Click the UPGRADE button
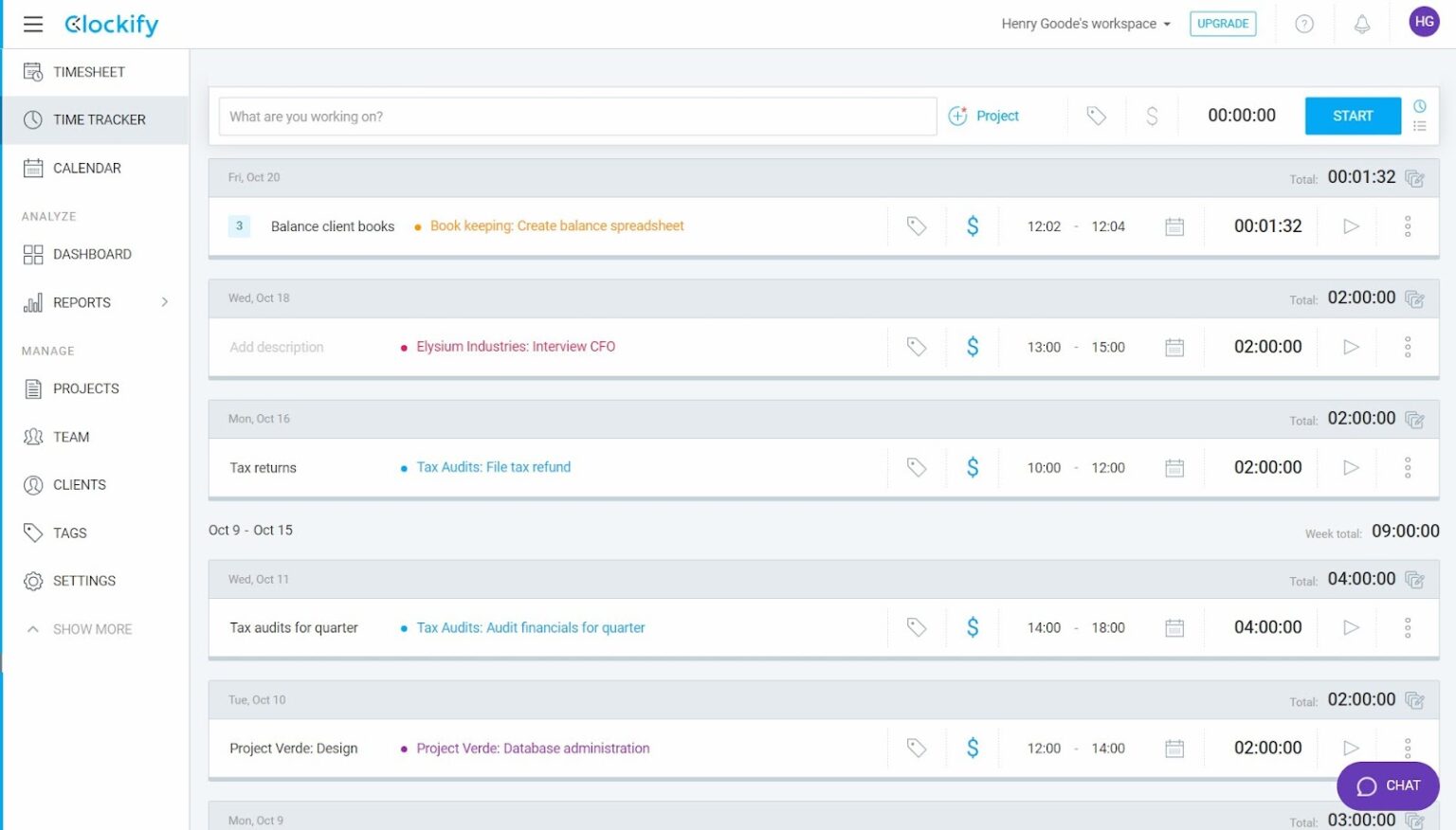Image resolution: width=1456 pixels, height=830 pixels. click(x=1223, y=24)
